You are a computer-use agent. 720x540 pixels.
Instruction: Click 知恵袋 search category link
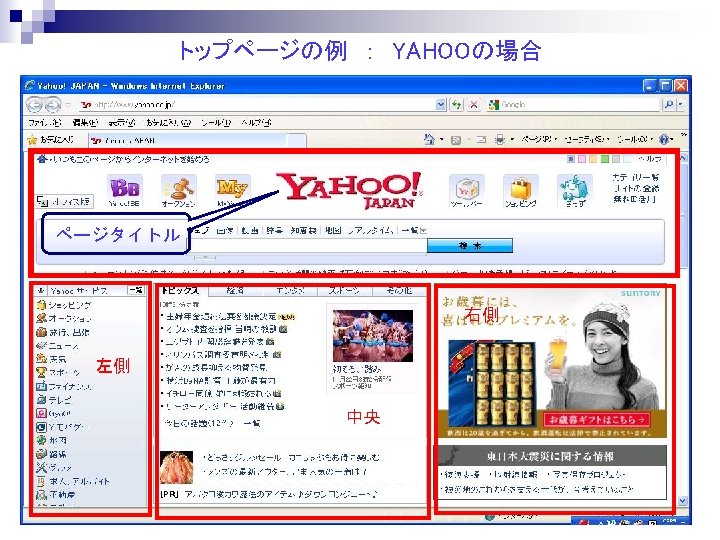pyautogui.click(x=303, y=231)
